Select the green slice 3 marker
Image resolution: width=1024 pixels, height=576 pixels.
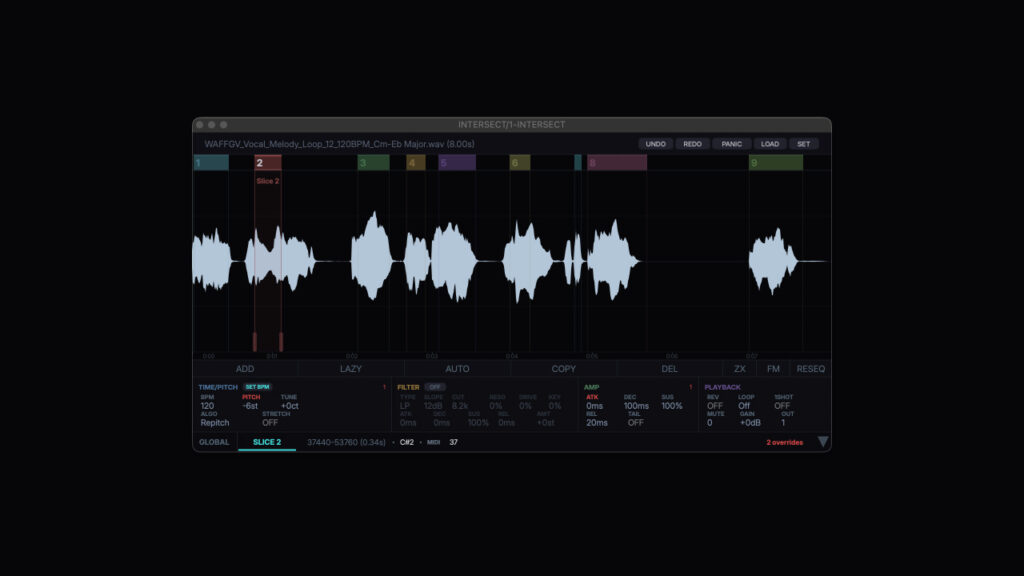pos(373,163)
